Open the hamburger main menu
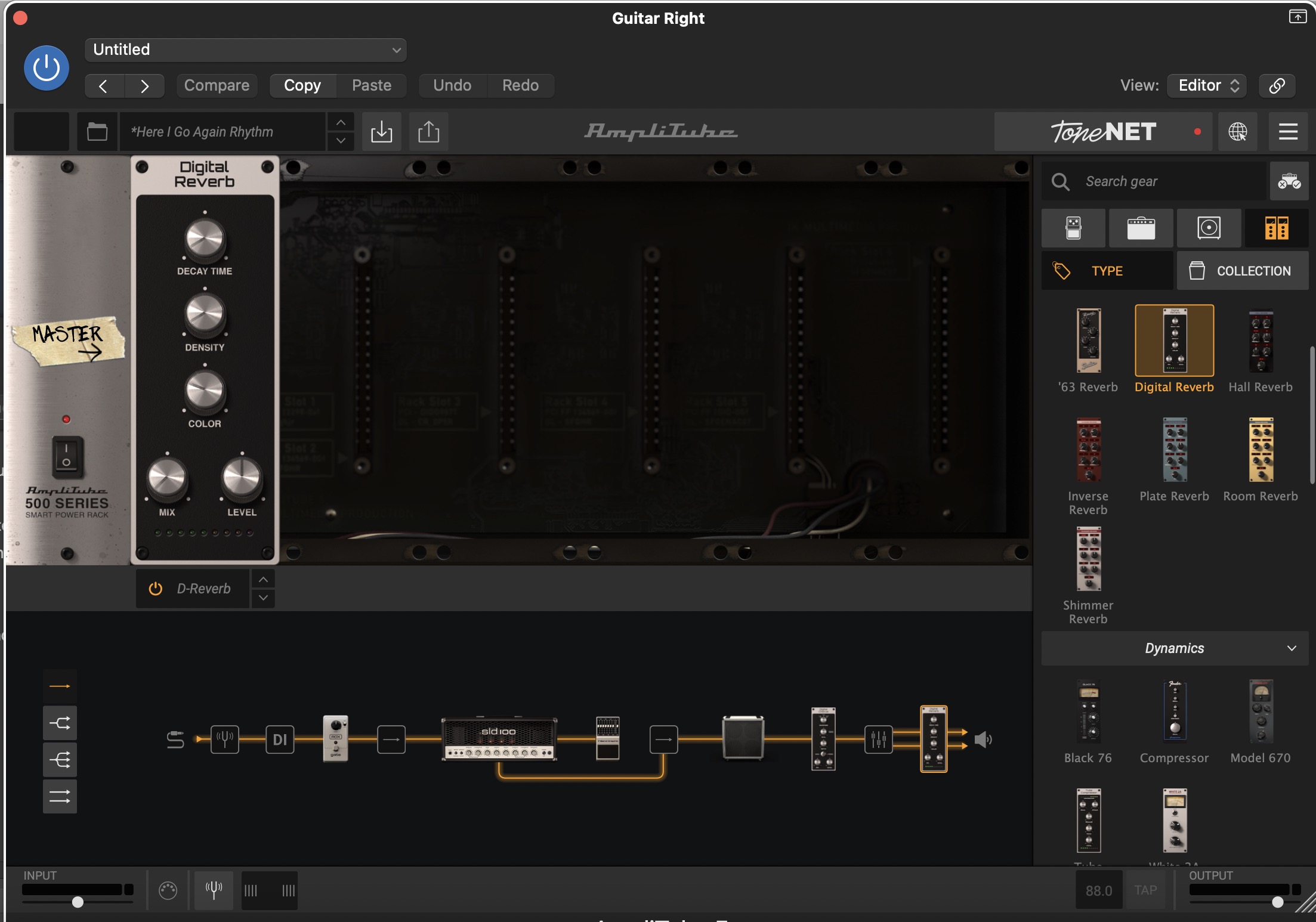The height and width of the screenshot is (922, 1316). [1289, 131]
